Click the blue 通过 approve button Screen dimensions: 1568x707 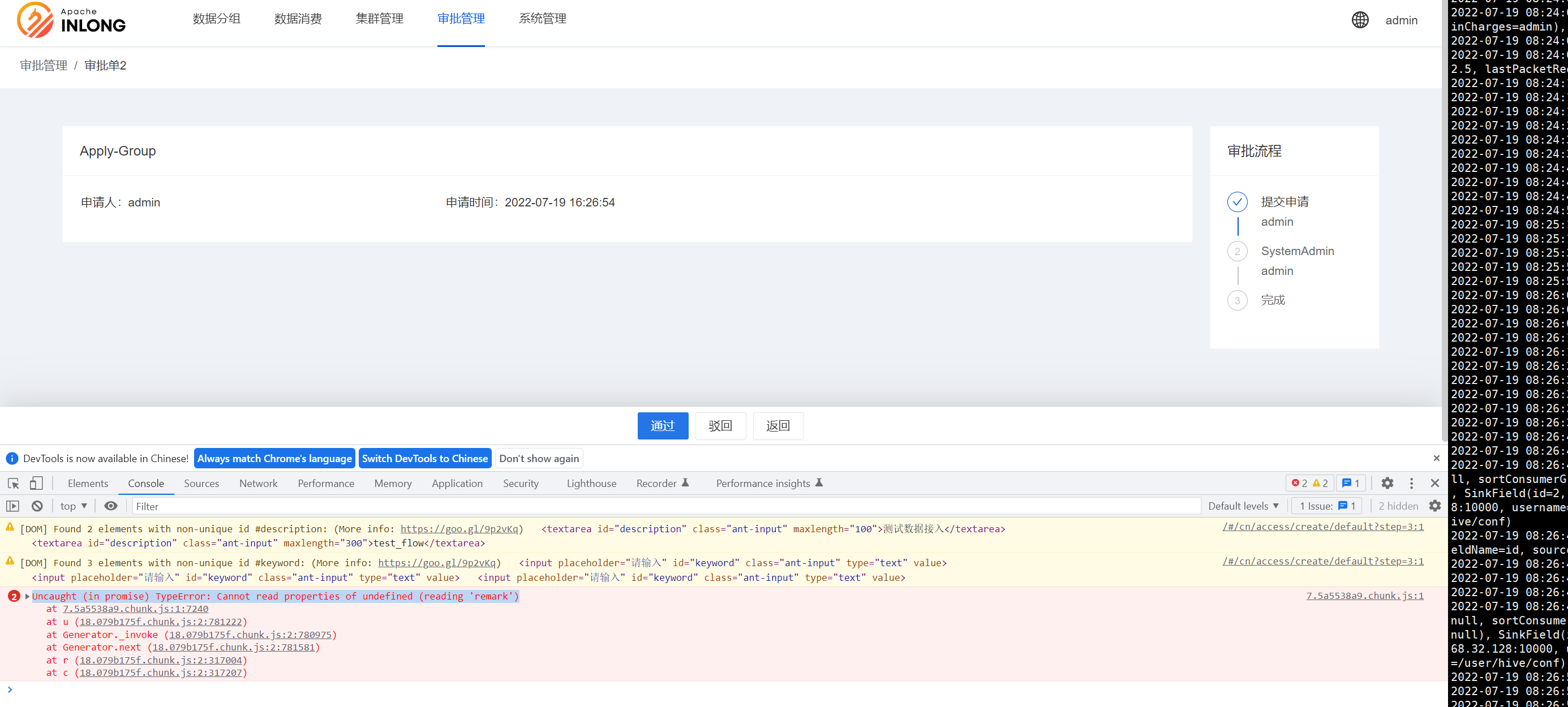point(662,425)
